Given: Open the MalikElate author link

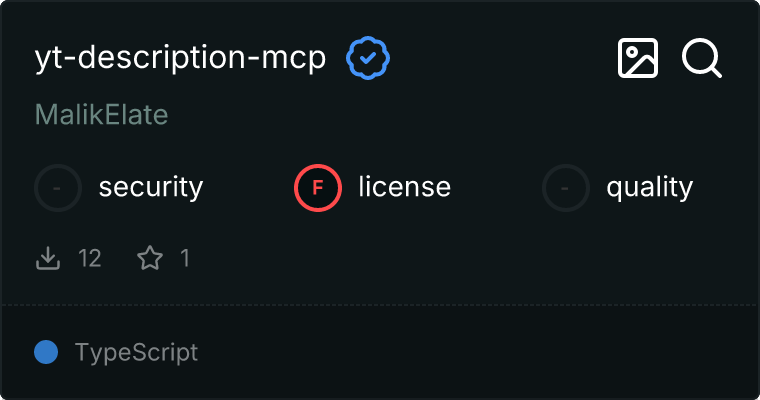Looking at the screenshot, I should tap(100, 115).
